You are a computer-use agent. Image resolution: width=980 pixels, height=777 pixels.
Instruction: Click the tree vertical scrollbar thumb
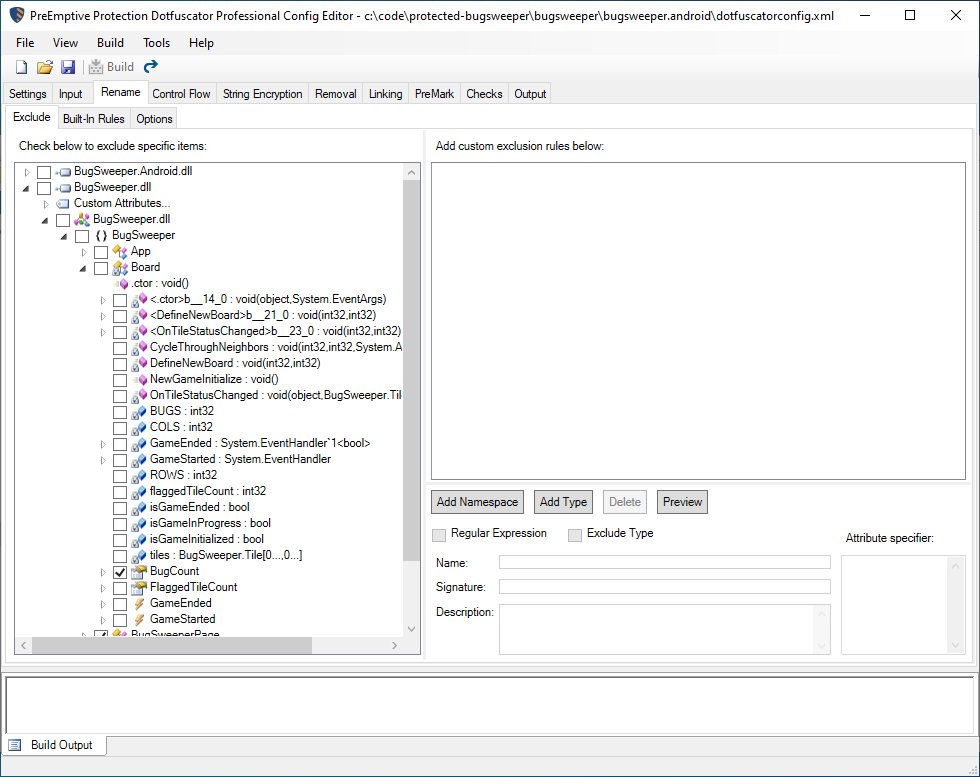point(411,370)
